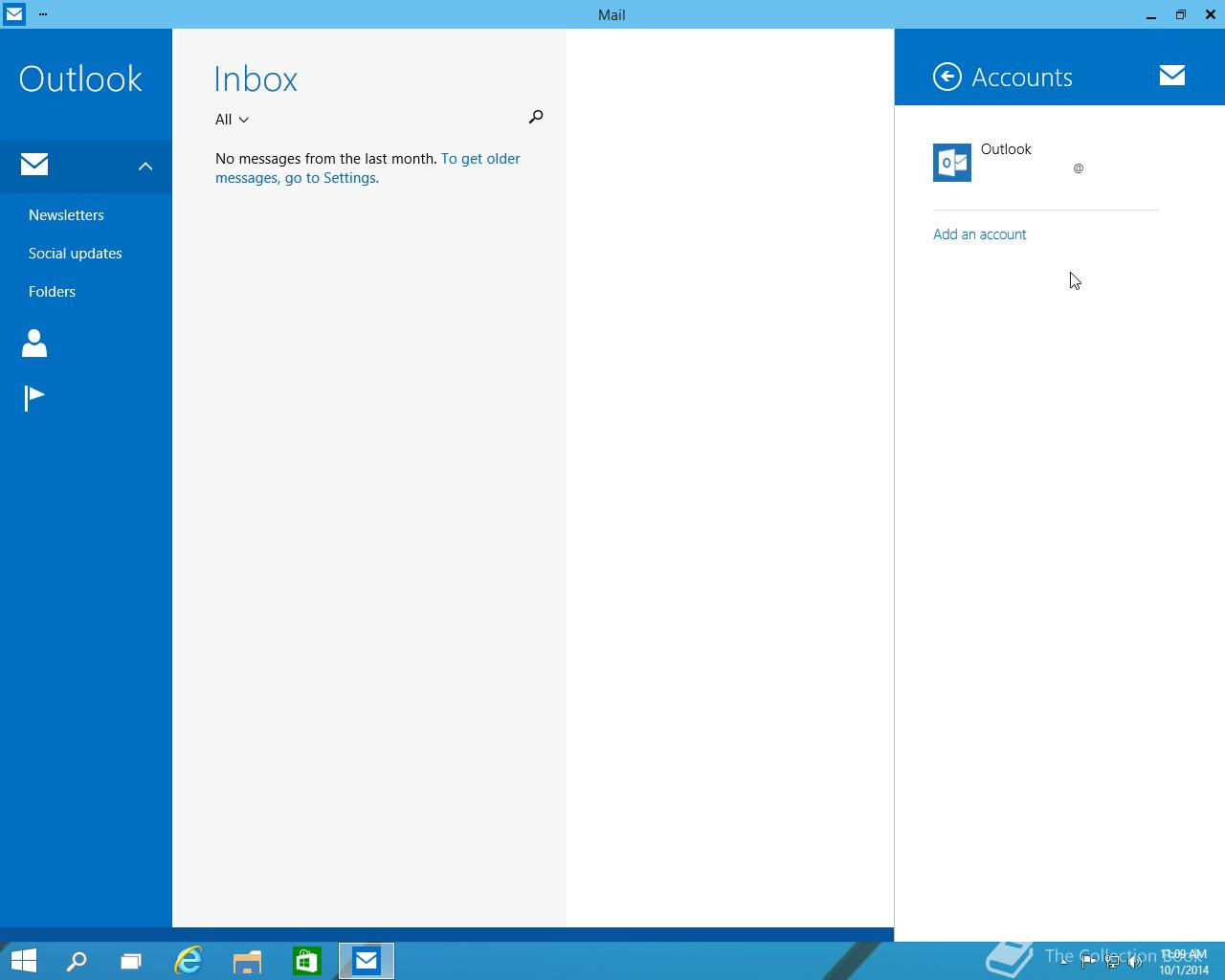
Task: Expand the All filter dropdown
Action: click(232, 120)
